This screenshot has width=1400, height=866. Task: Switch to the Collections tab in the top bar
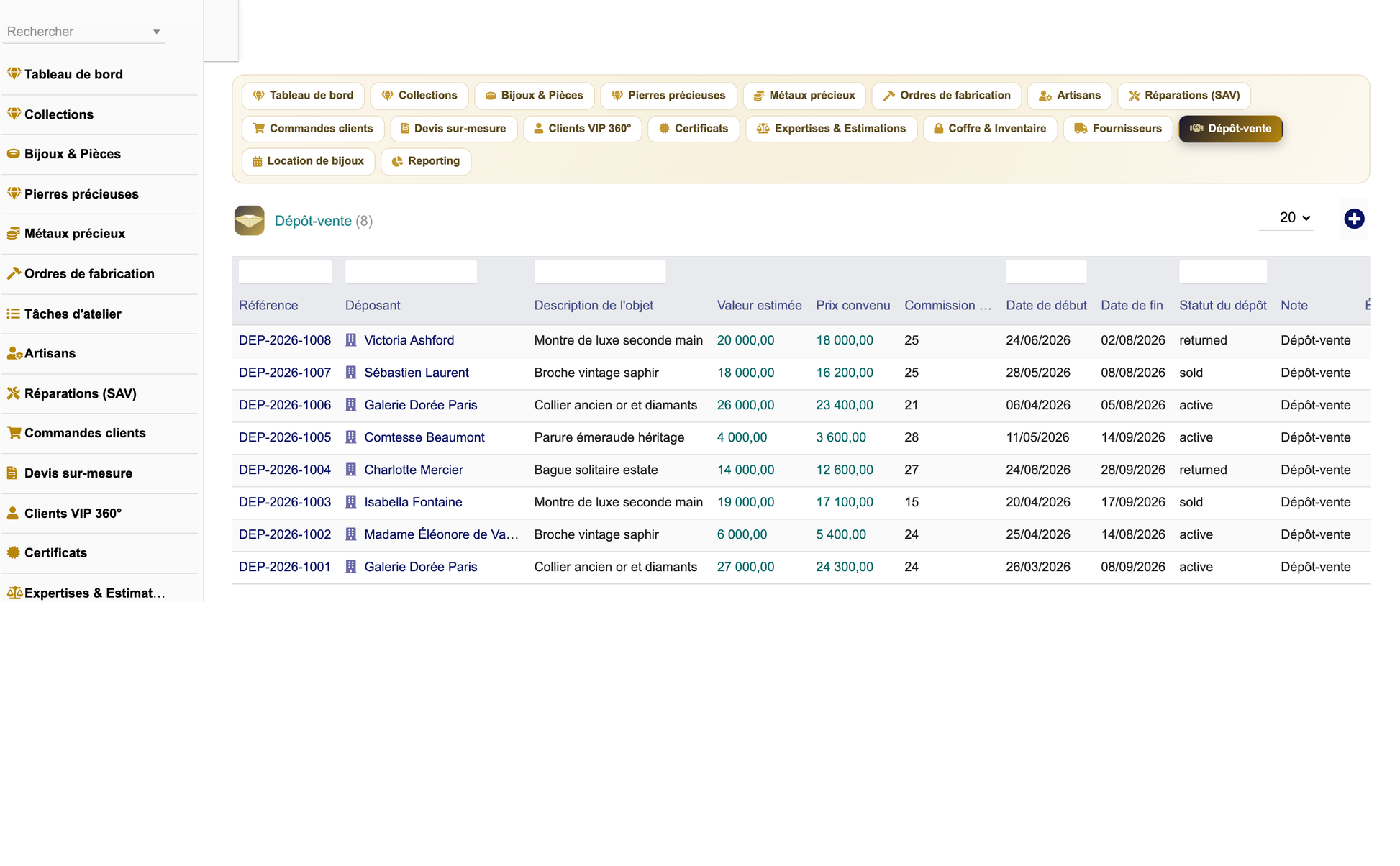tap(419, 95)
